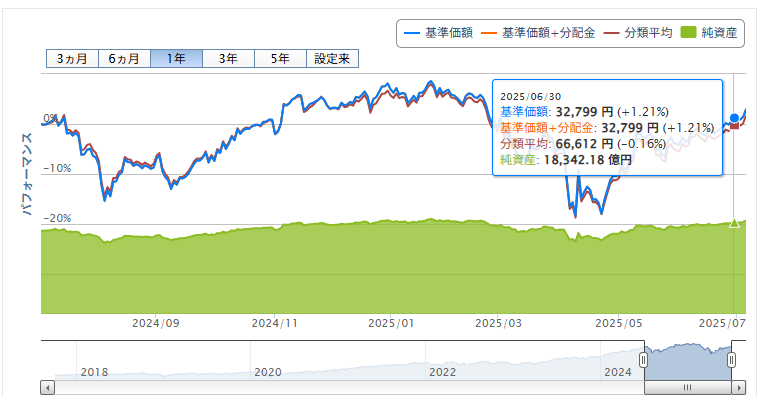Image resolution: width=766 pixels, height=397 pixels.
Task: Select the 3ヵ月 period tab
Action: (x=72, y=59)
